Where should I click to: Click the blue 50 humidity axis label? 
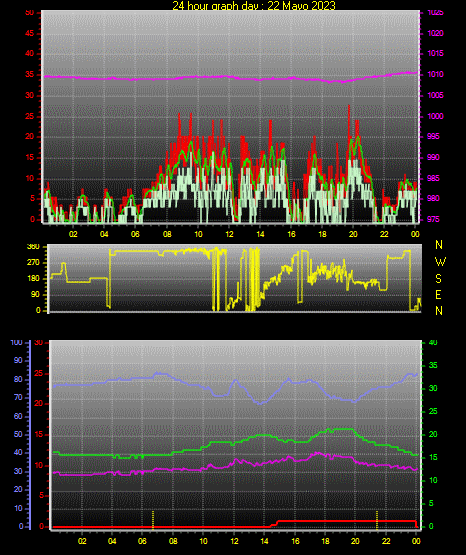pyautogui.click(x=18, y=434)
